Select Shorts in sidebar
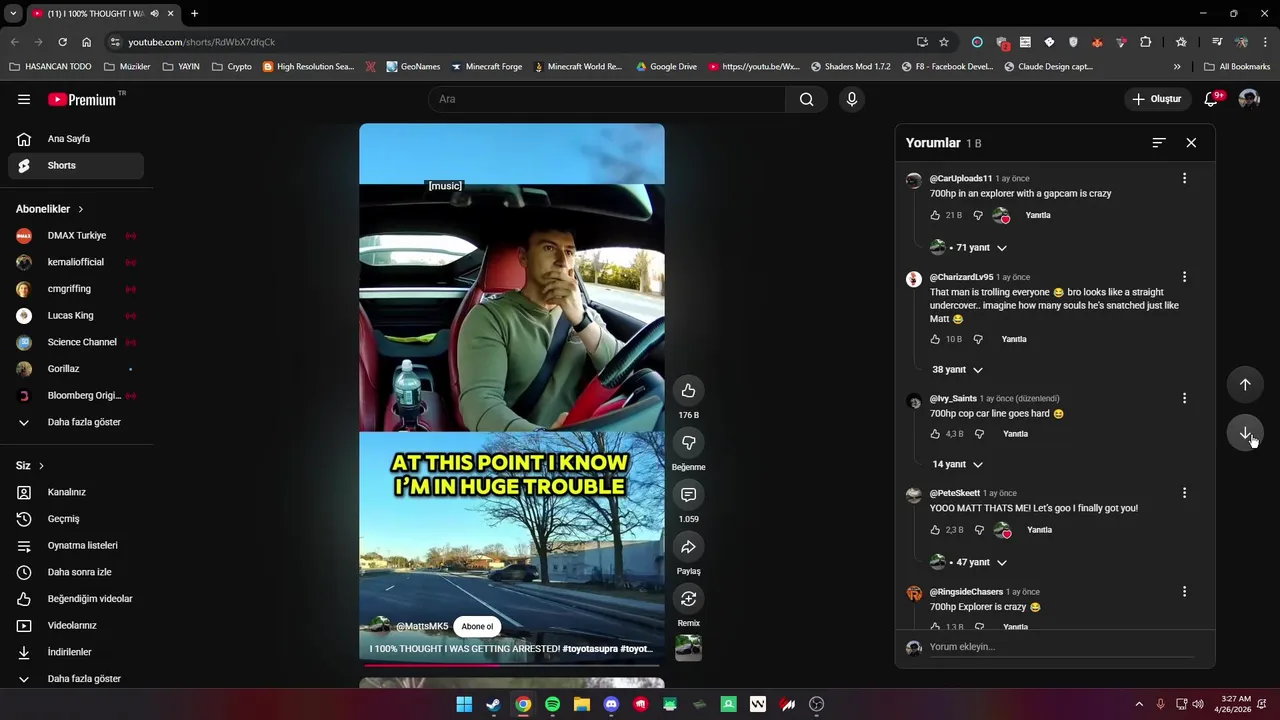Screen dimensions: 1280x720 coord(76,165)
